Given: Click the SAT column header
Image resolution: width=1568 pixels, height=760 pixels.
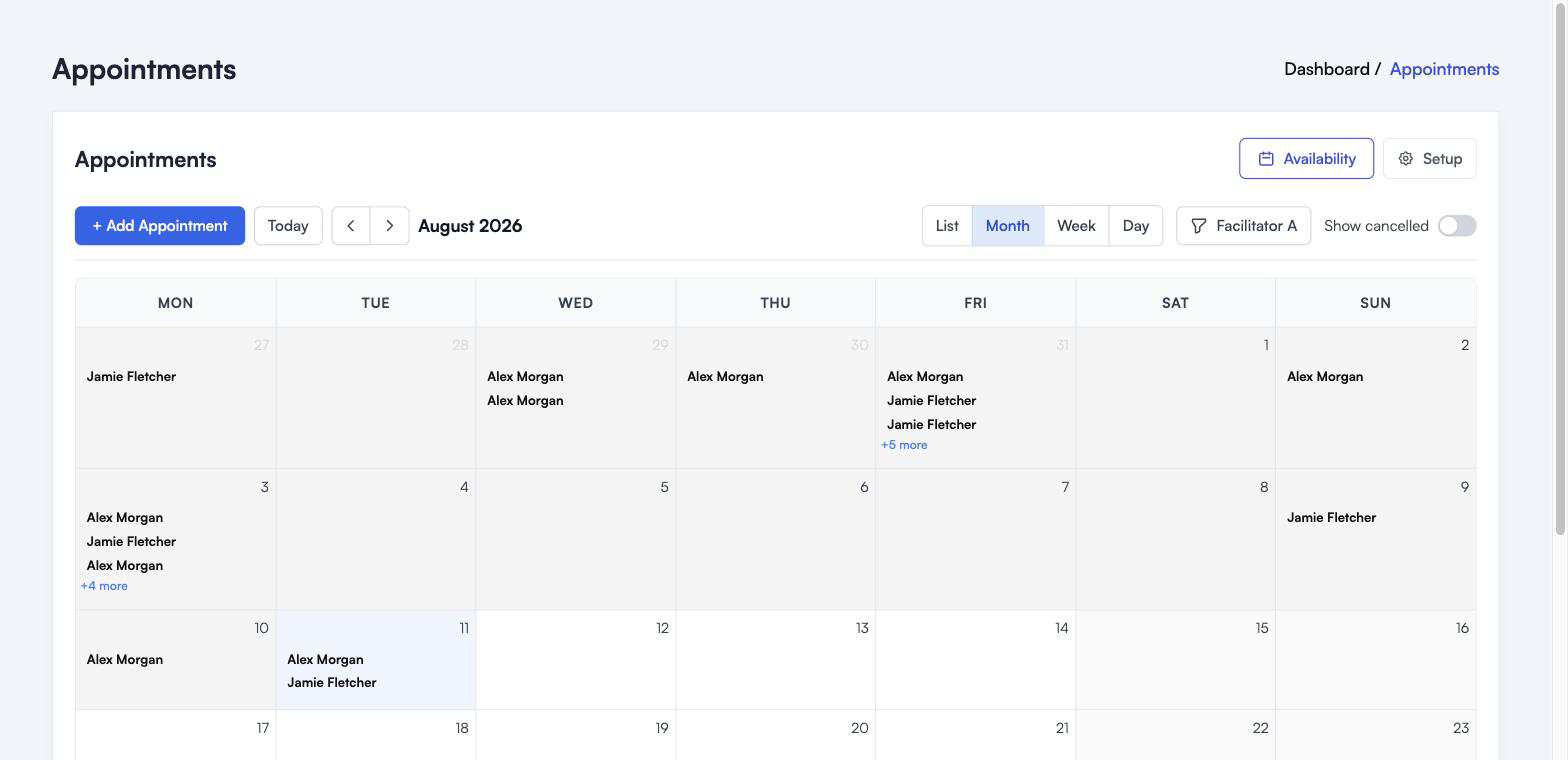Looking at the screenshot, I should pos(1175,303).
